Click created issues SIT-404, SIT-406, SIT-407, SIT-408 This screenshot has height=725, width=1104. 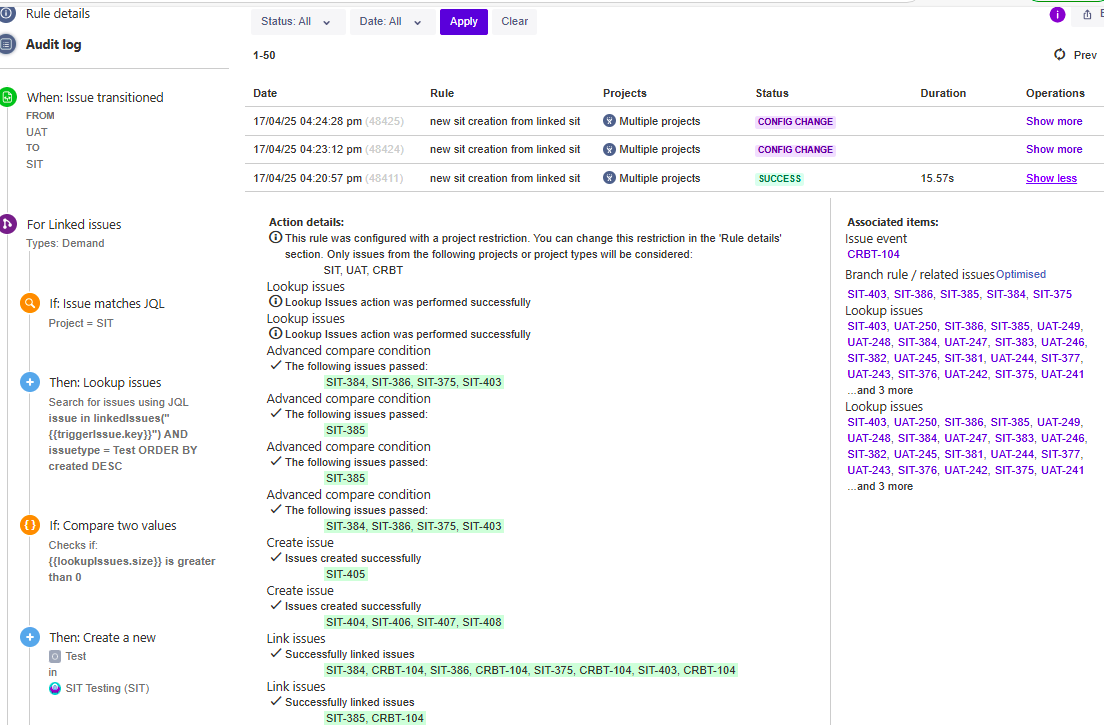point(414,622)
